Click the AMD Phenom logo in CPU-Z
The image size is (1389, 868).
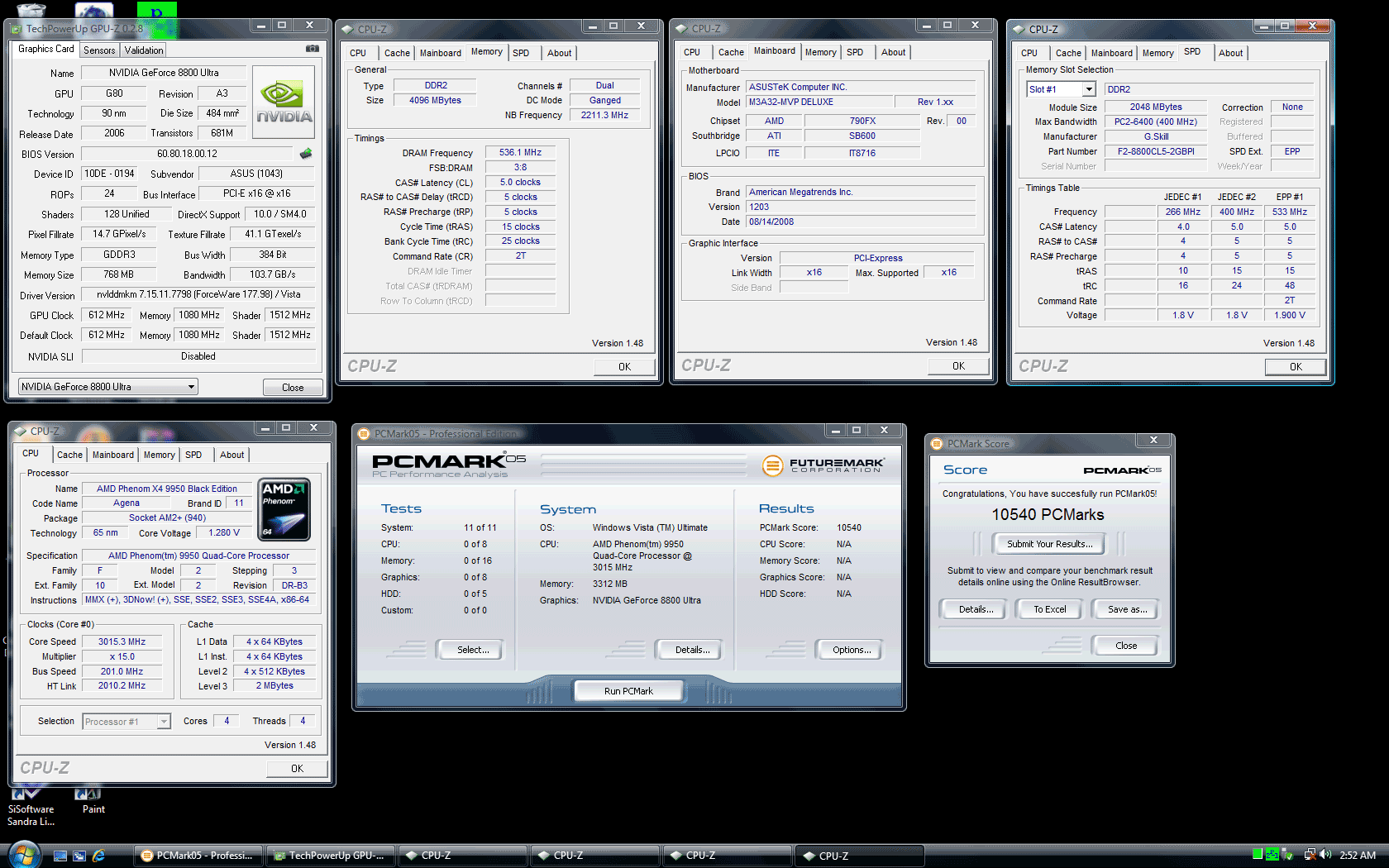point(284,509)
